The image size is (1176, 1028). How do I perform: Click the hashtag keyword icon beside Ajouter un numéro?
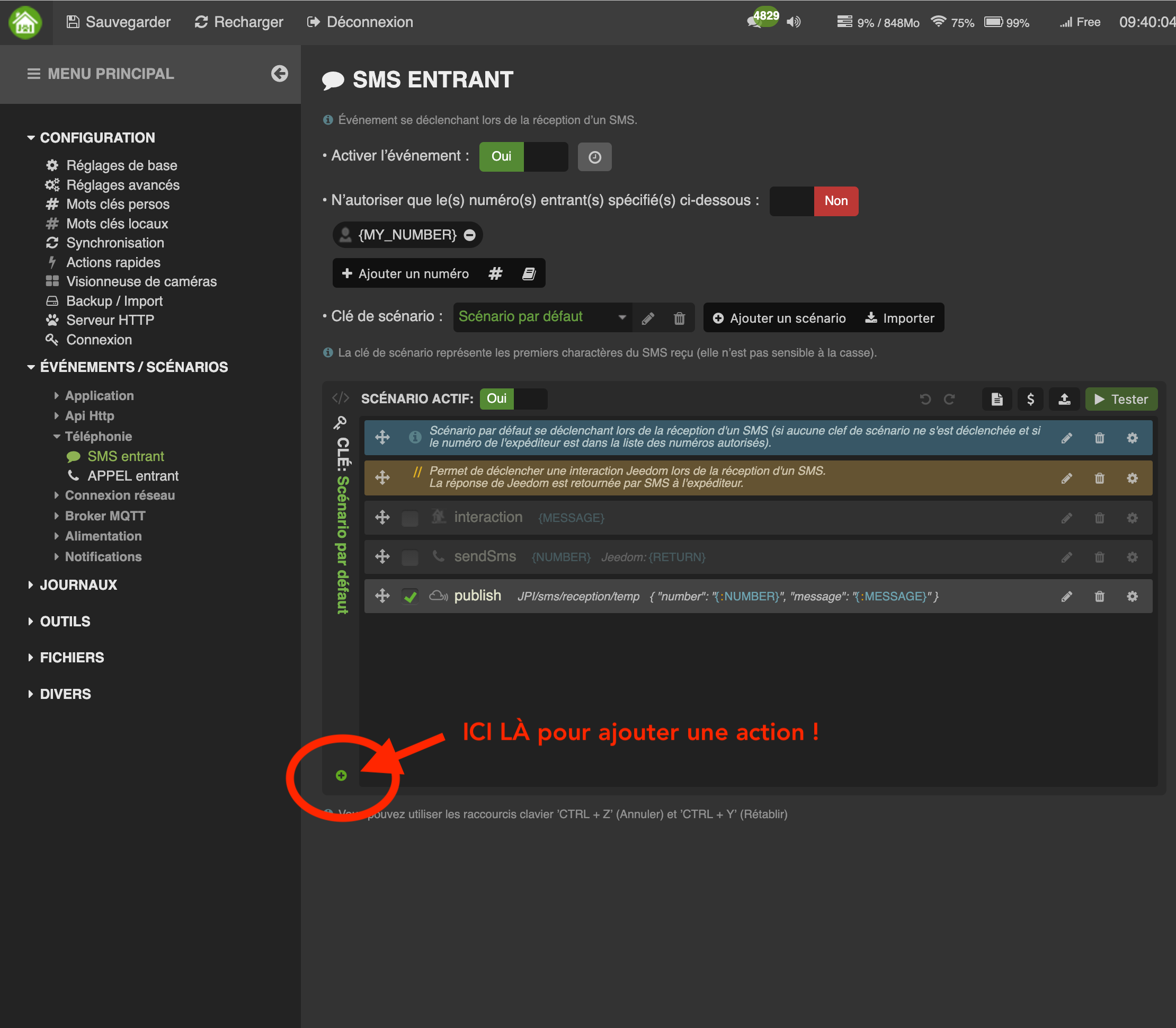(495, 273)
